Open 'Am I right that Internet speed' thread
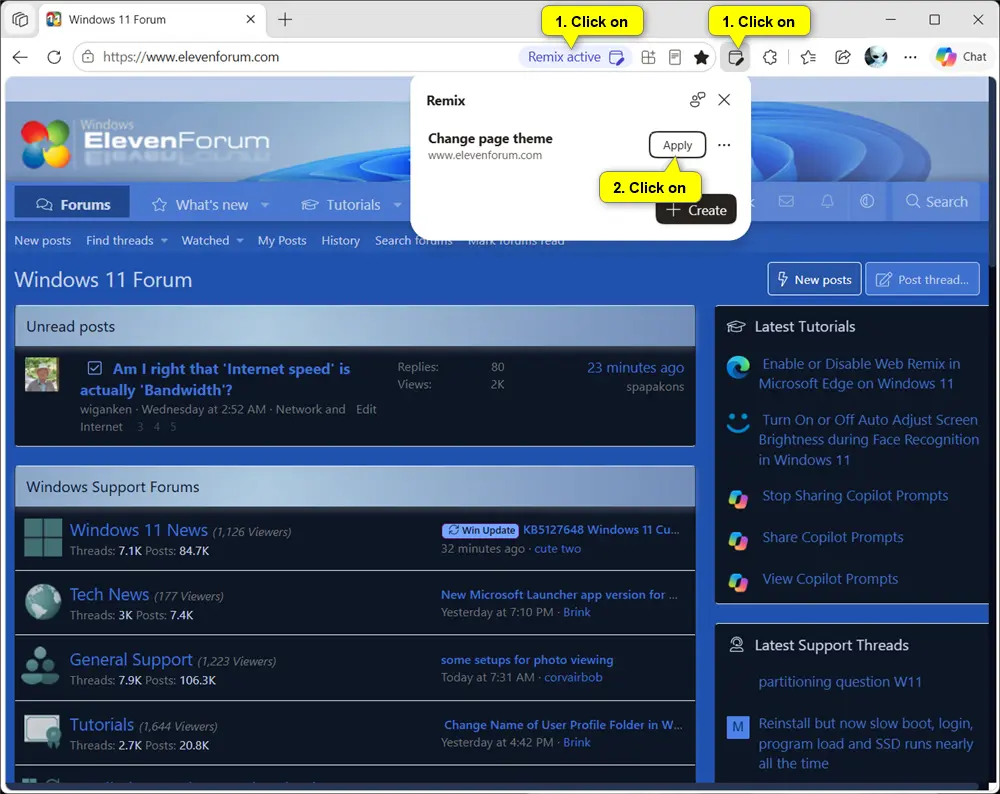This screenshot has width=1000, height=794. pyautogui.click(x=215, y=379)
